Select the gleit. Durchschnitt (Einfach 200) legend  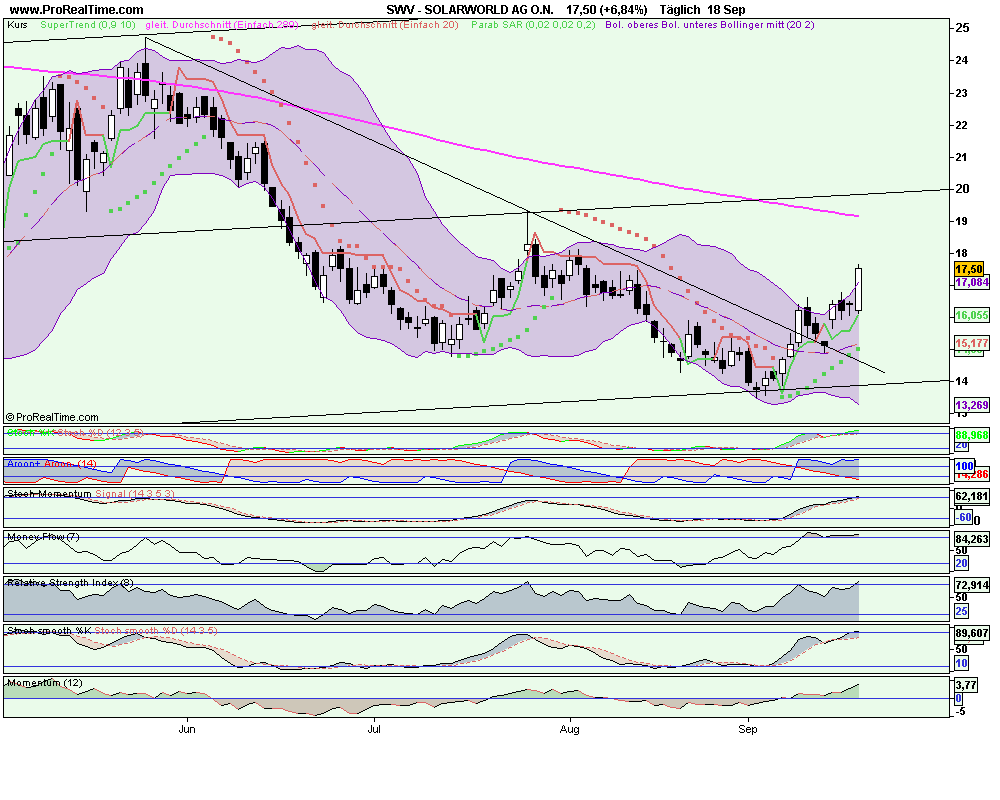222,25
